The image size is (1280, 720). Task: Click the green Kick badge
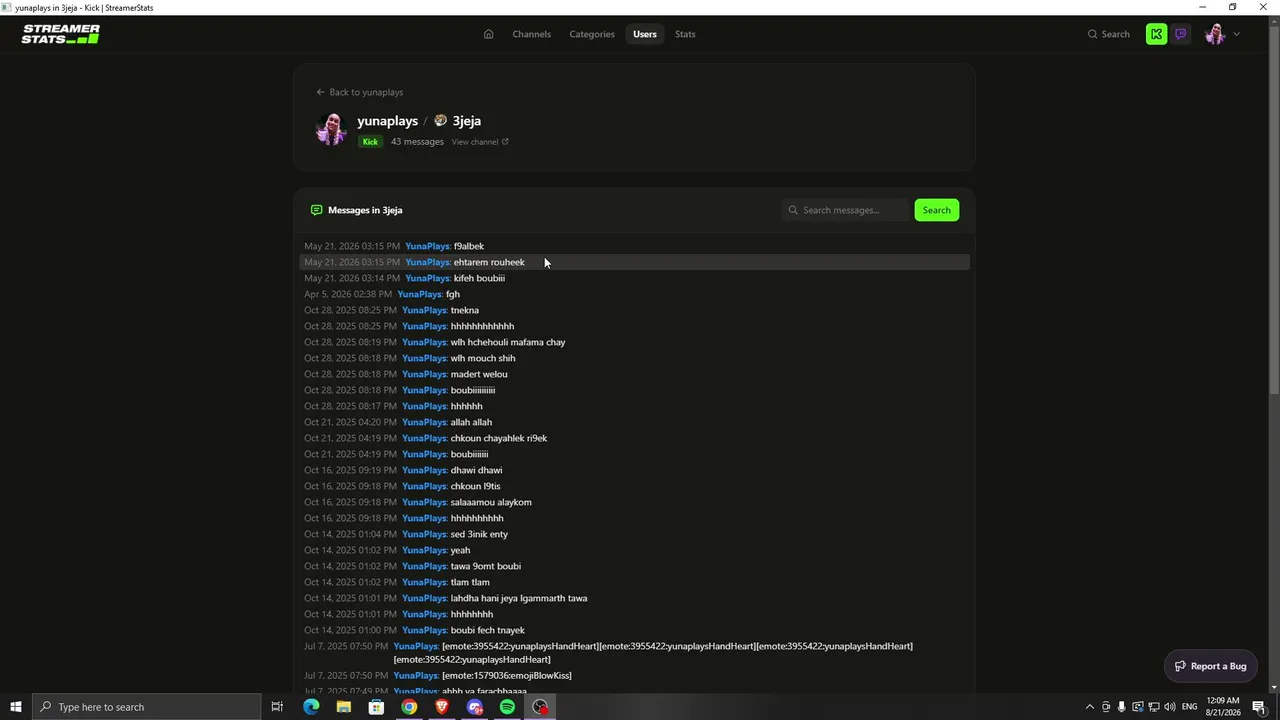[x=370, y=142]
